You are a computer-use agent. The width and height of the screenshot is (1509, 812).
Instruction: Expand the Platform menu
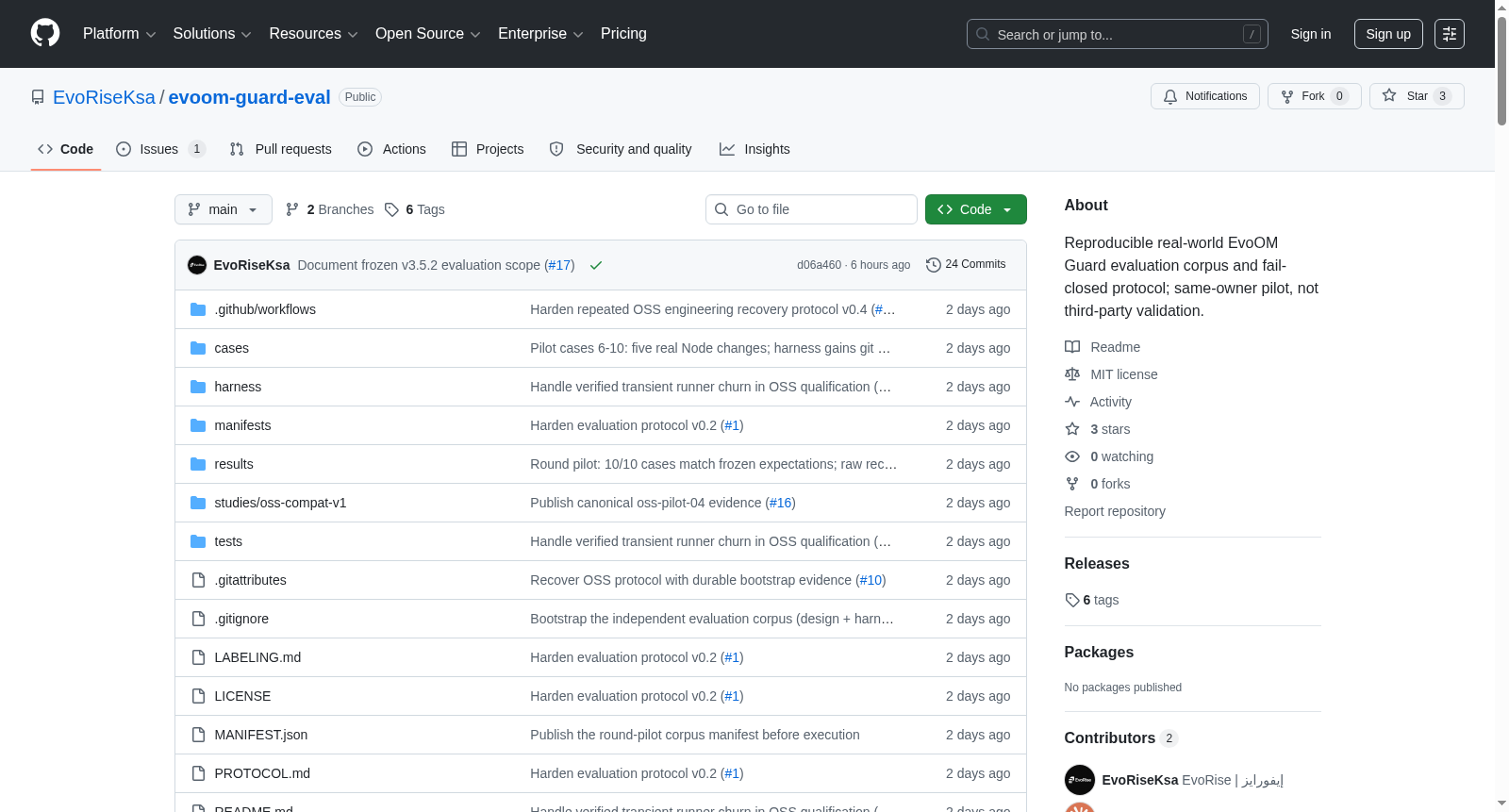(x=120, y=34)
